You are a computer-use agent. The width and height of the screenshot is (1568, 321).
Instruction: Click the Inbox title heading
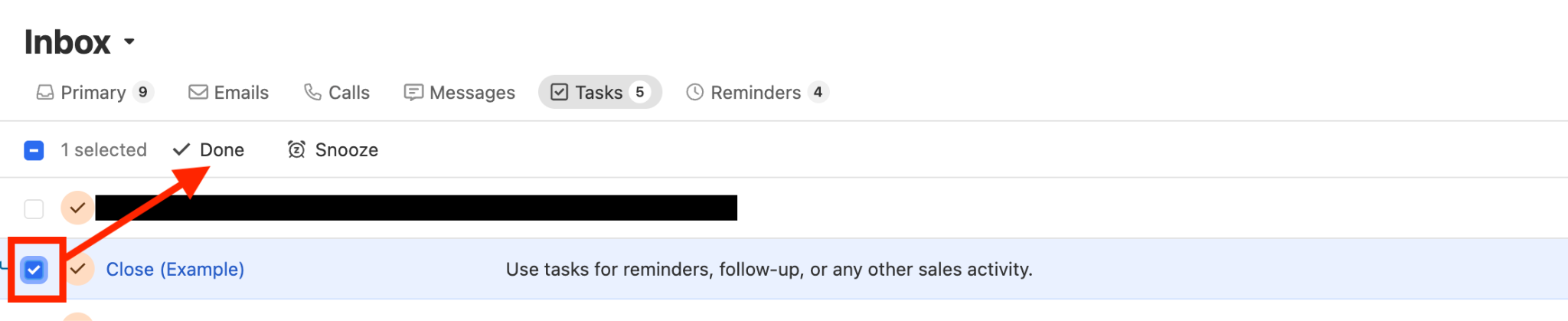tap(67, 42)
